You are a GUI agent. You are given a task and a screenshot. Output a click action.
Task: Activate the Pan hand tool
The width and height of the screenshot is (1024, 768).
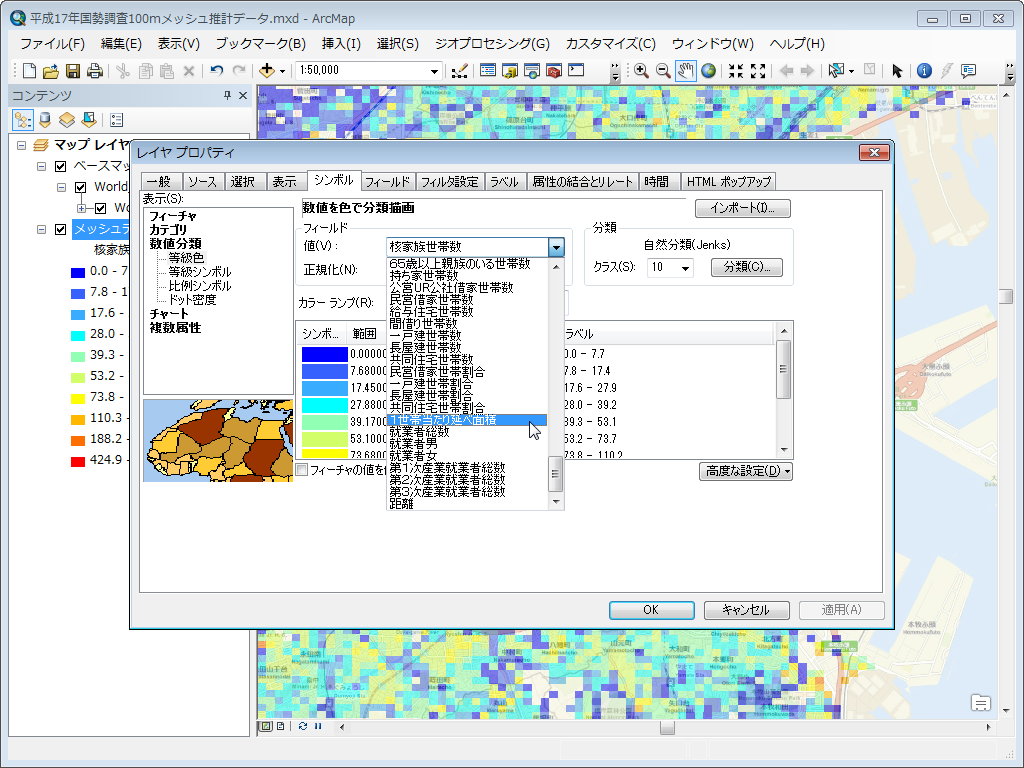685,71
